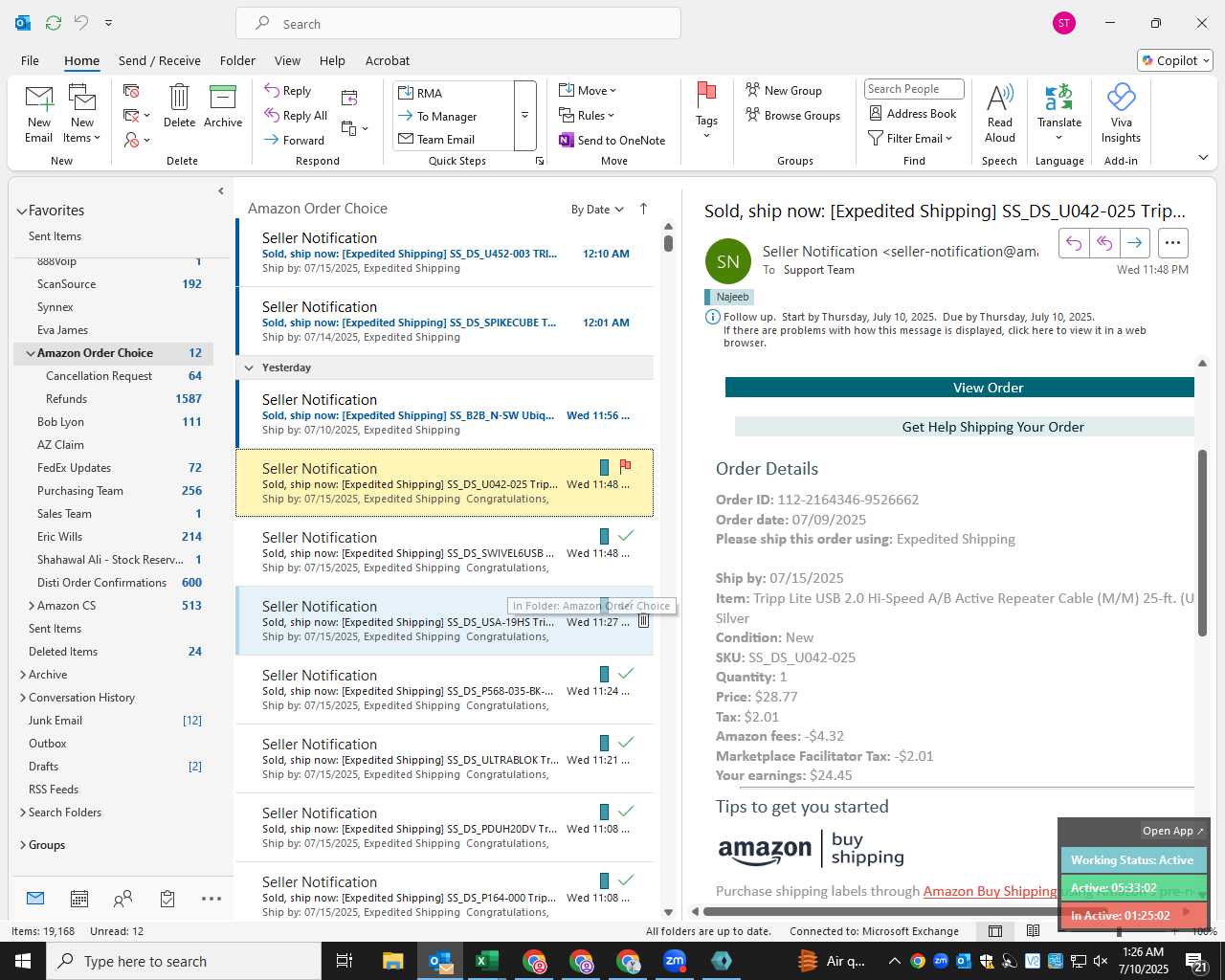The image size is (1225, 980).
Task: Switch to Calendar in navigation bar
Action: (x=79, y=899)
